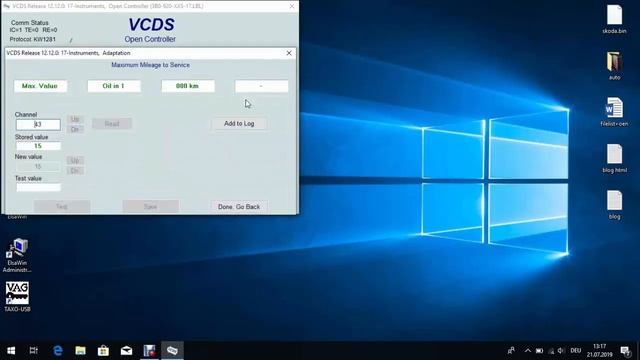Click the Oil in 1 display box
Screen dimensions: 640x360
point(114,86)
